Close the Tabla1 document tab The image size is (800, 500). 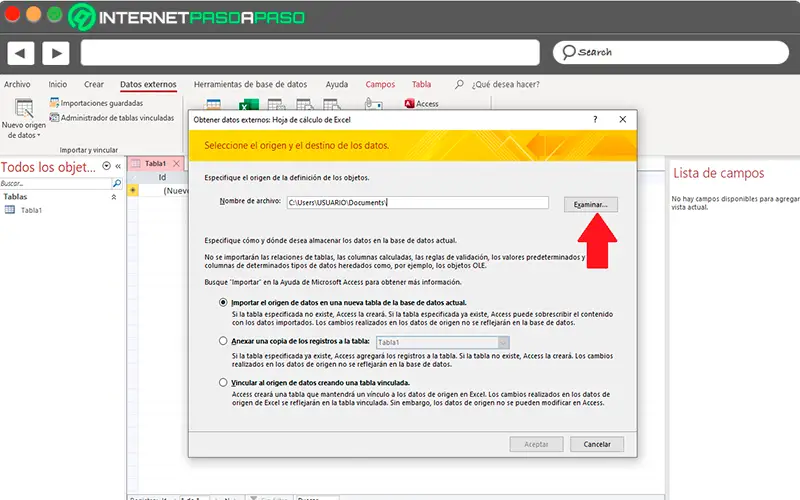pyautogui.click(x=176, y=163)
